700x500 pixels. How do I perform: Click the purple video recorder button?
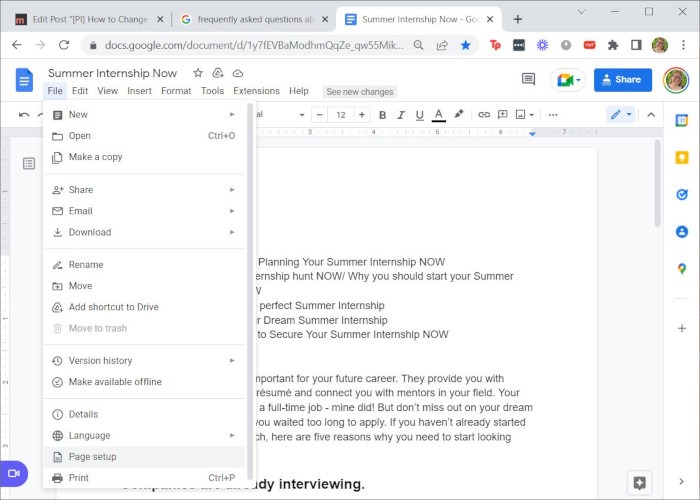click(14, 473)
